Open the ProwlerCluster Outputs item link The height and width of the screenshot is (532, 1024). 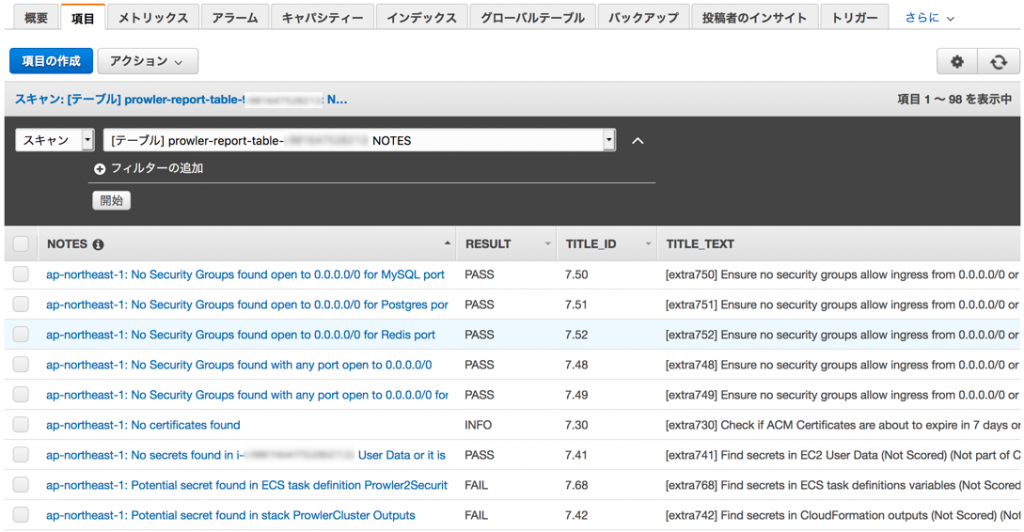(231, 515)
